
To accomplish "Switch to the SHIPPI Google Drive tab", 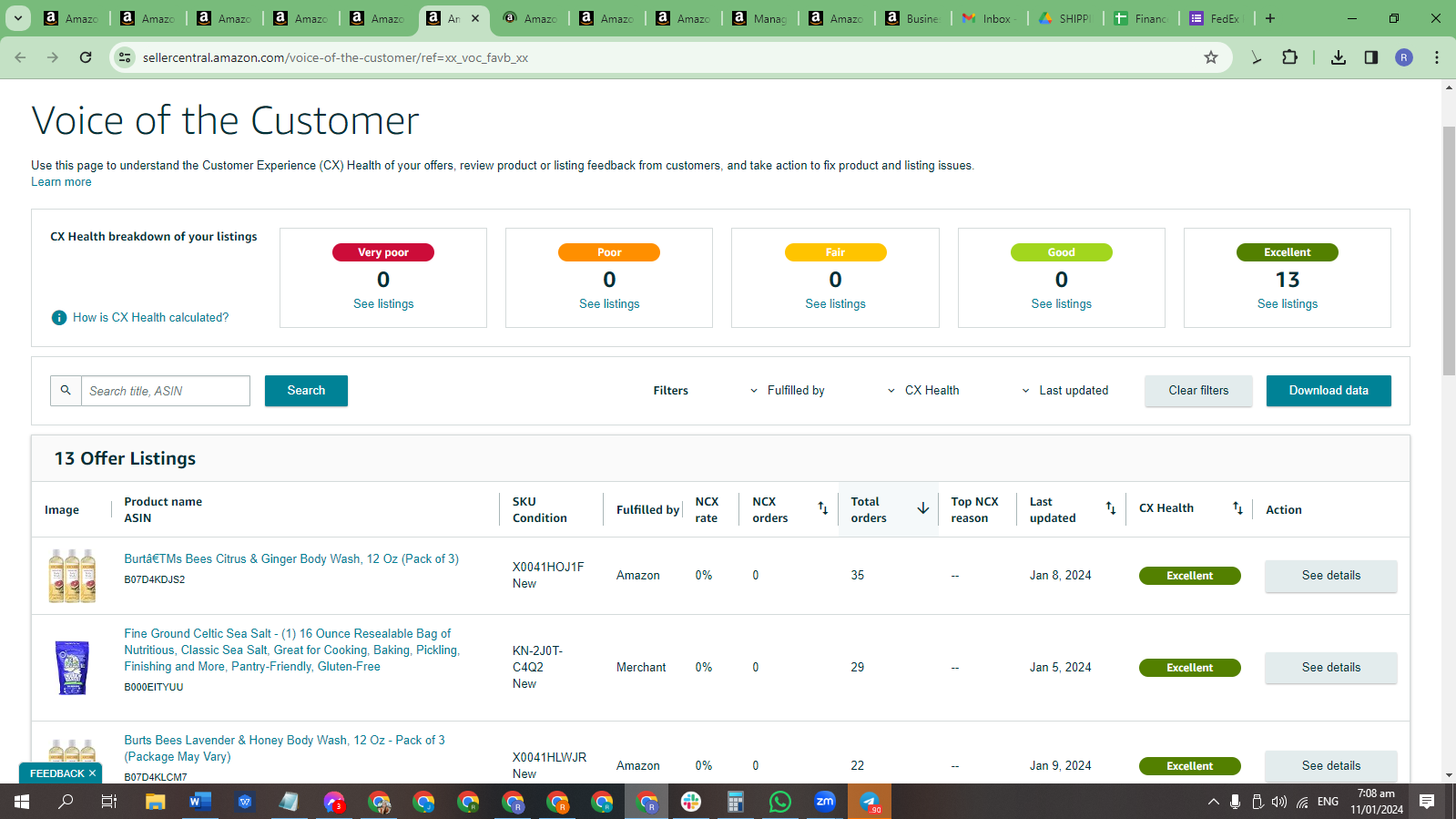I will [1066, 18].
